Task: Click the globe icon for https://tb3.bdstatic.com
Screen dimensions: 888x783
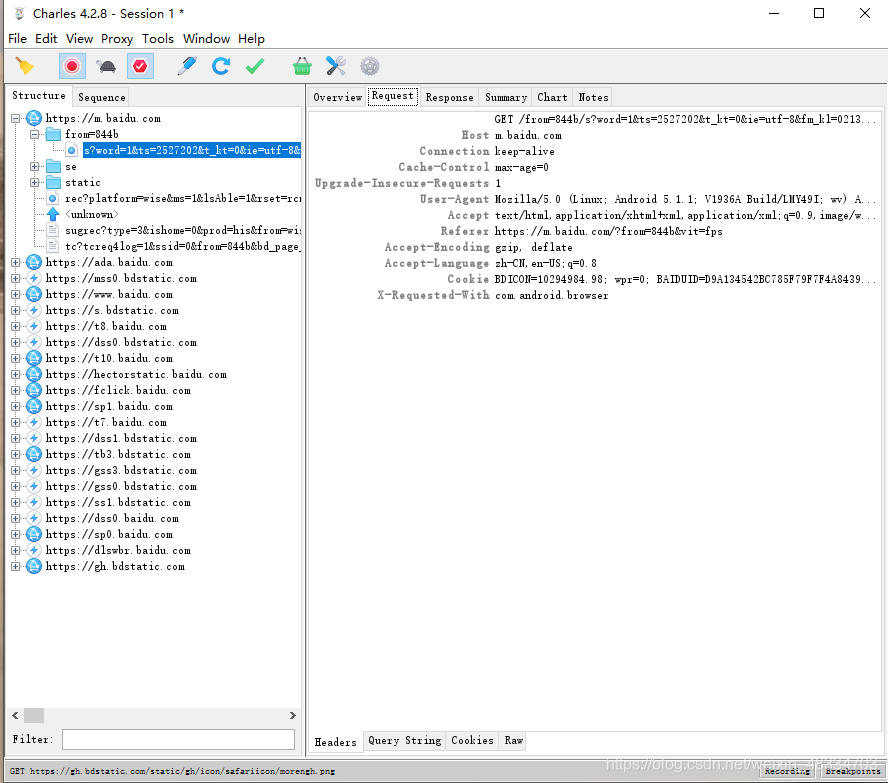Action: [x=34, y=454]
